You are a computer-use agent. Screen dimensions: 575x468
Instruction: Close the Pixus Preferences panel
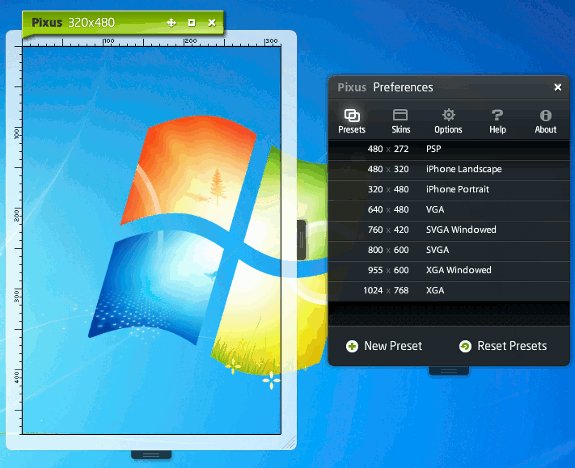click(558, 87)
